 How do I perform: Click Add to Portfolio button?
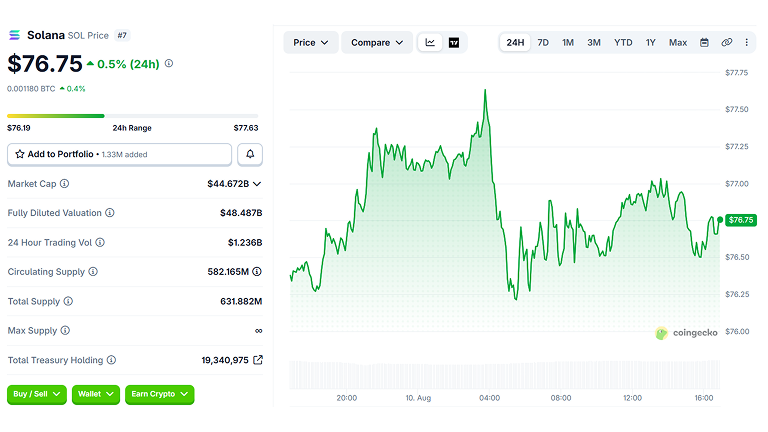(120, 154)
